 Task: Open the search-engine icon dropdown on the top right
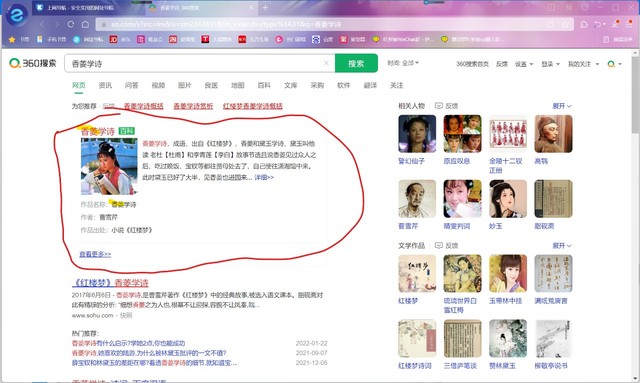[x=615, y=64]
